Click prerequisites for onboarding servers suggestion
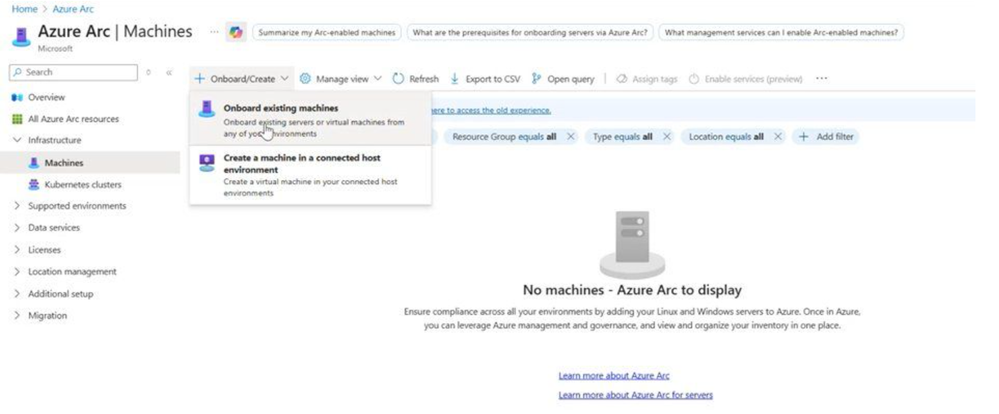This screenshot has height=414, width=999. tap(530, 32)
